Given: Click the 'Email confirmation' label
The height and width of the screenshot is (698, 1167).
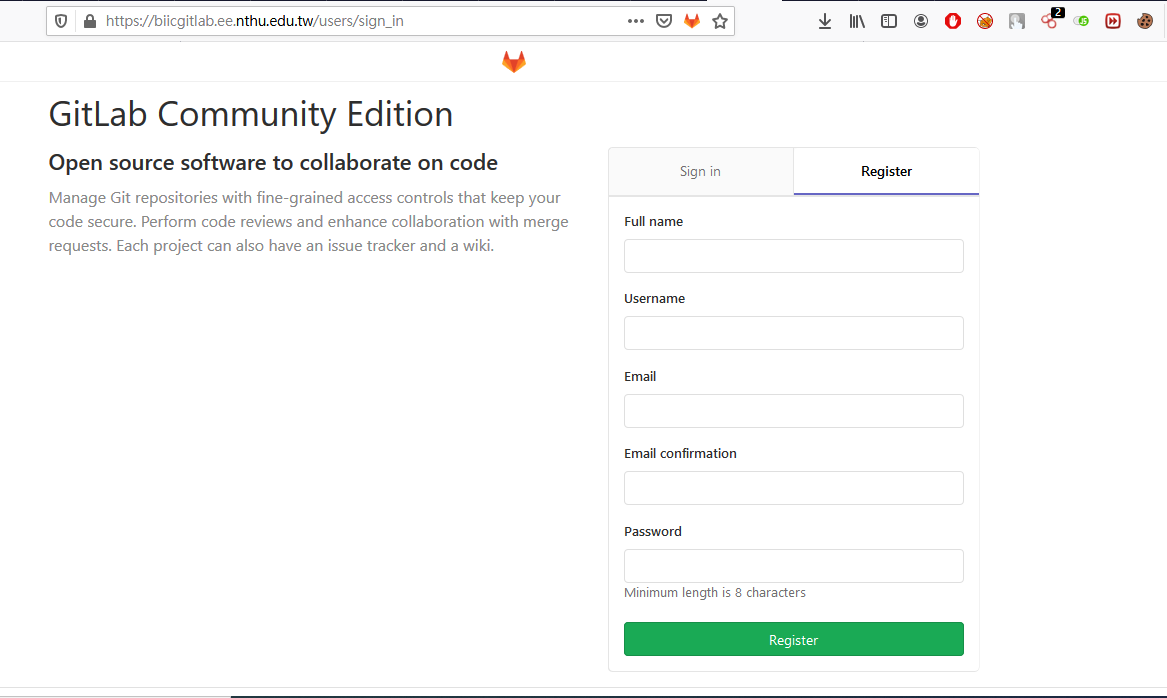Looking at the screenshot, I should (x=680, y=453).
